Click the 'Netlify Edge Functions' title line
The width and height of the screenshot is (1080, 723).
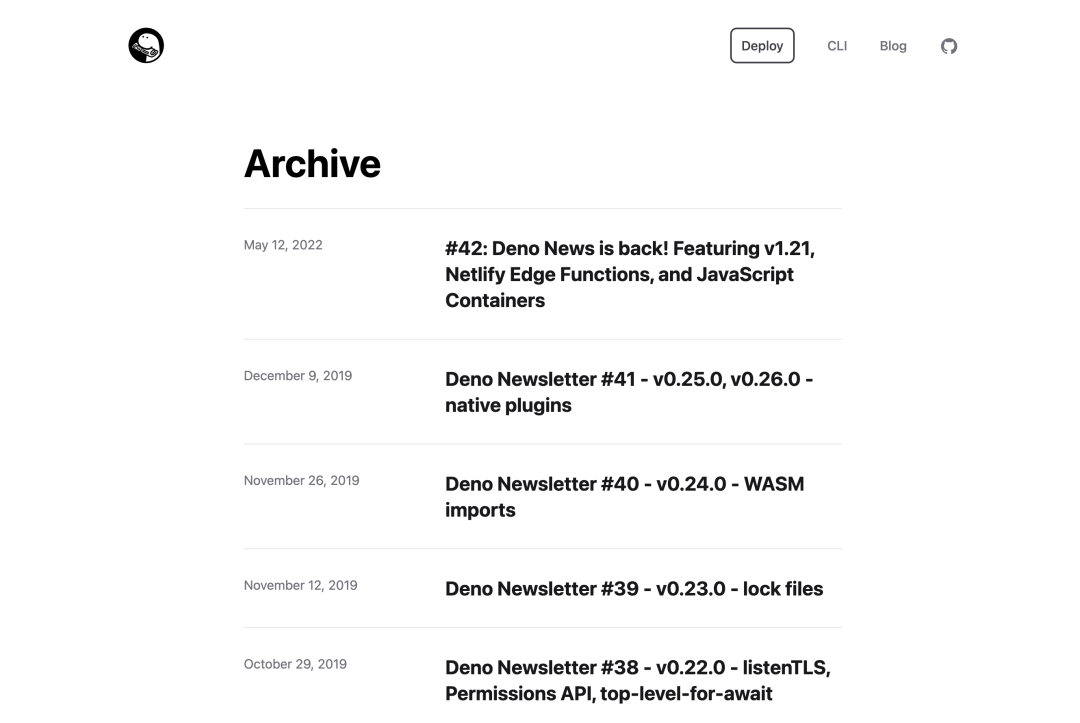[619, 274]
